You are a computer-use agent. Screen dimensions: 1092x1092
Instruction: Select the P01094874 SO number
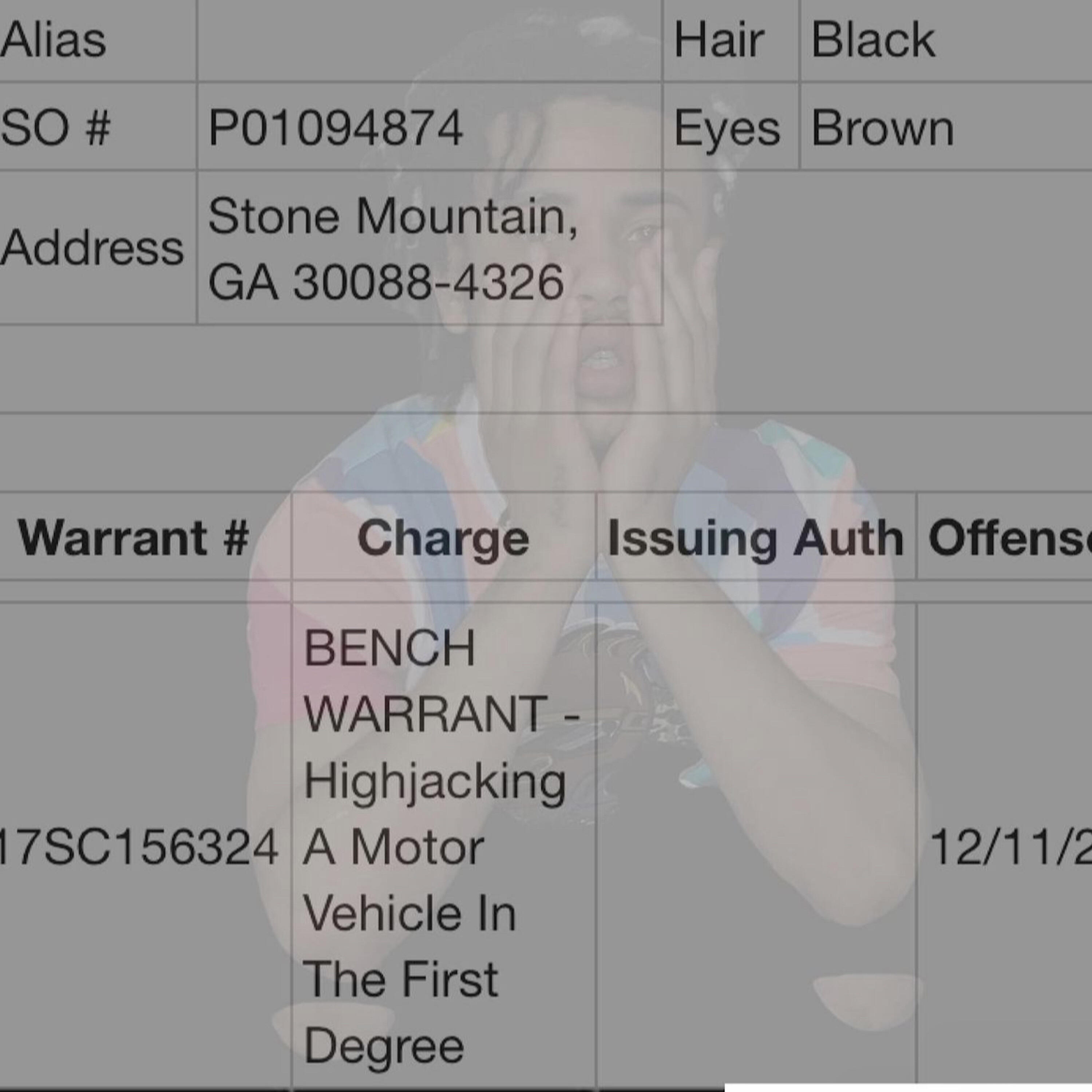[336, 128]
